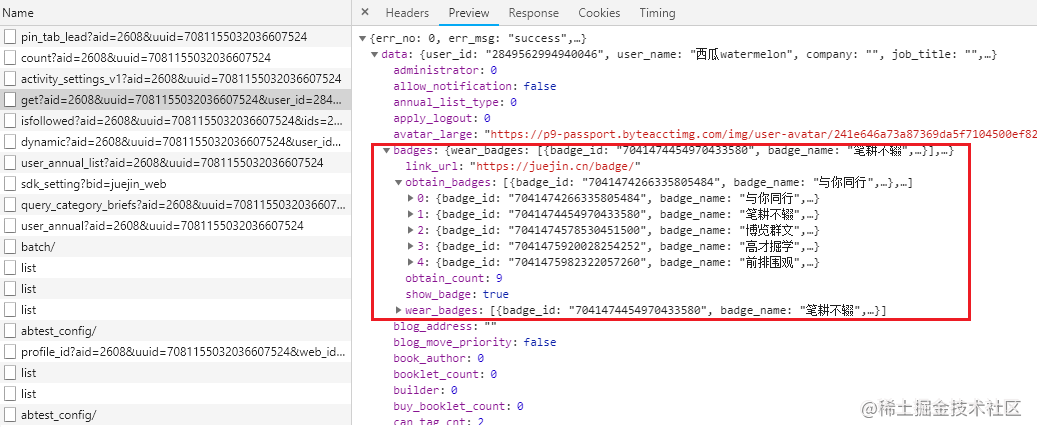Select the sdk_setting?bid=juejin_web request
Screen dimensions: 1037x433
(175, 184)
